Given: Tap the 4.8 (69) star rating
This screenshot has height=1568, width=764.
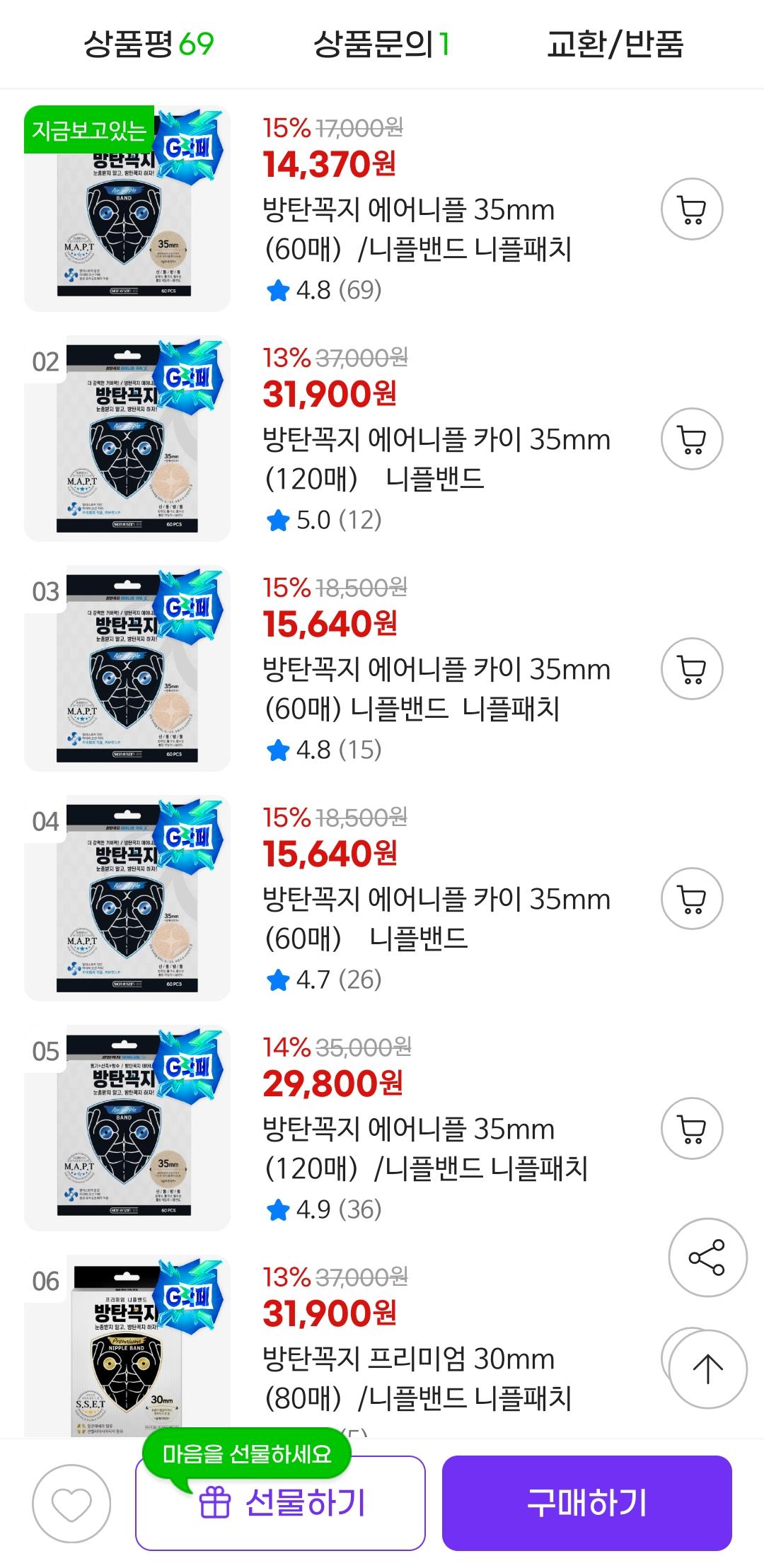Looking at the screenshot, I should [324, 290].
